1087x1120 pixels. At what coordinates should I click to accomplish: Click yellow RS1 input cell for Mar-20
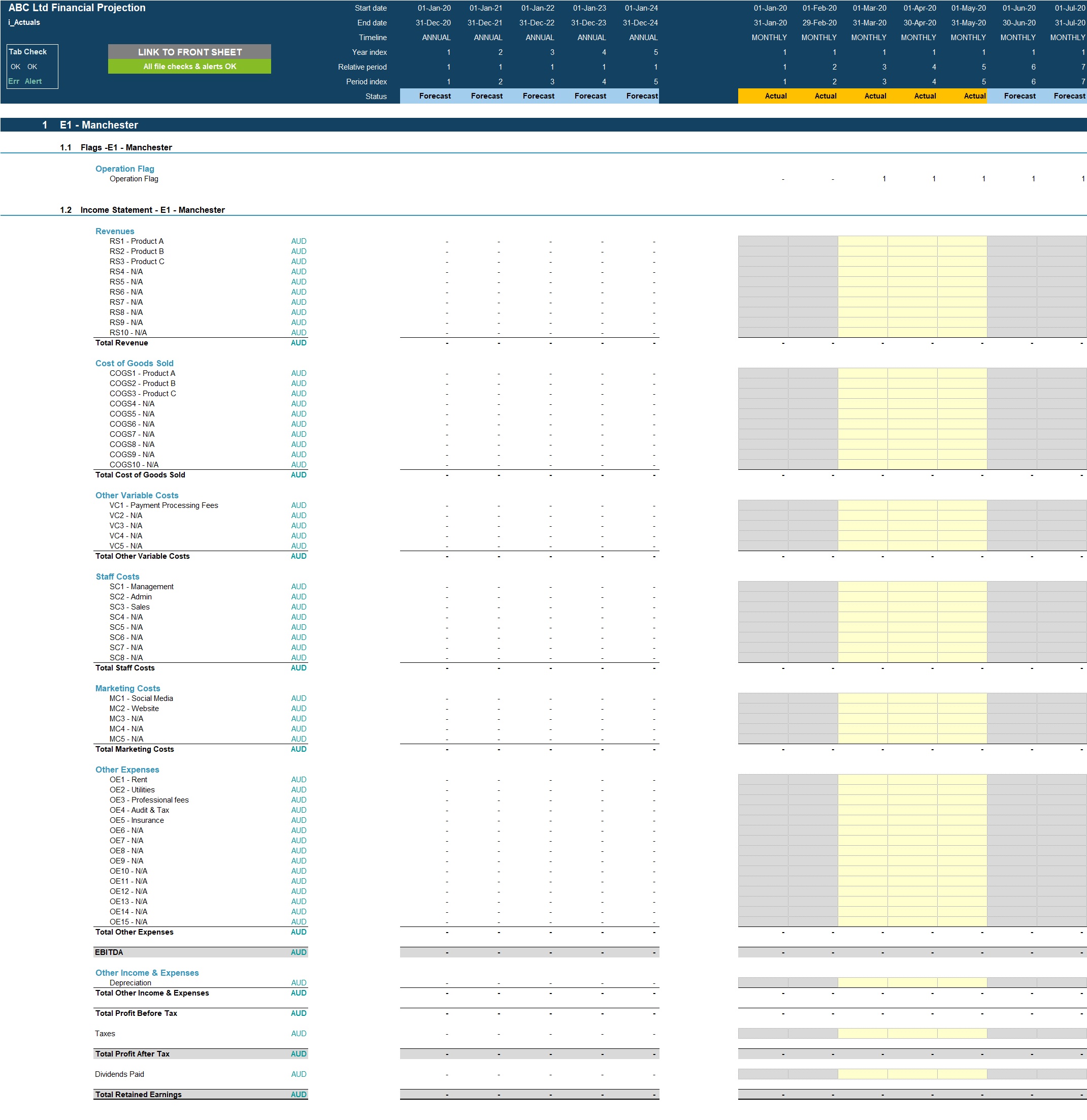coord(863,241)
